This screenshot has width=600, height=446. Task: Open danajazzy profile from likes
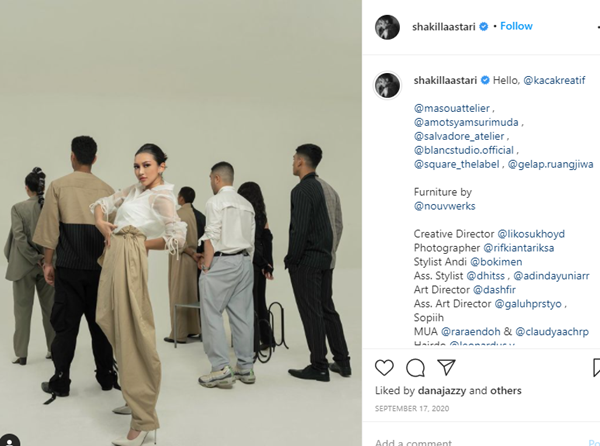click(x=442, y=391)
